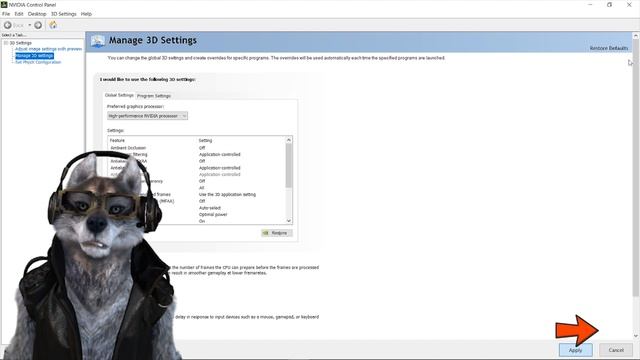This screenshot has height=360, width=640.
Task: Close the NVIDIA Control Panel window
Action: point(629,4)
